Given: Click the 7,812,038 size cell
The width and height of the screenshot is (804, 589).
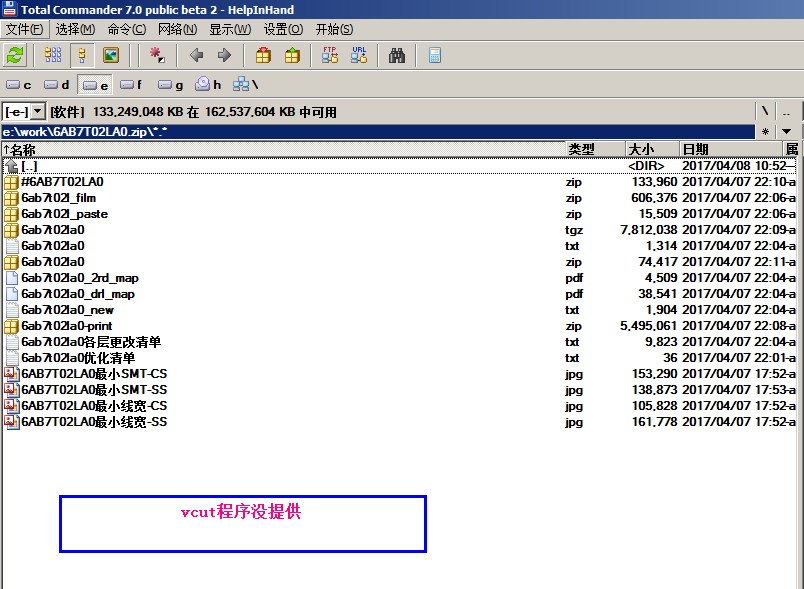Looking at the screenshot, I should click(649, 230).
